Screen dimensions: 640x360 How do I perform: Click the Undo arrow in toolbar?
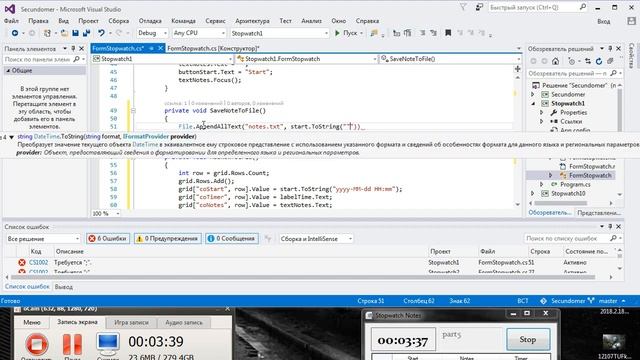point(101,33)
